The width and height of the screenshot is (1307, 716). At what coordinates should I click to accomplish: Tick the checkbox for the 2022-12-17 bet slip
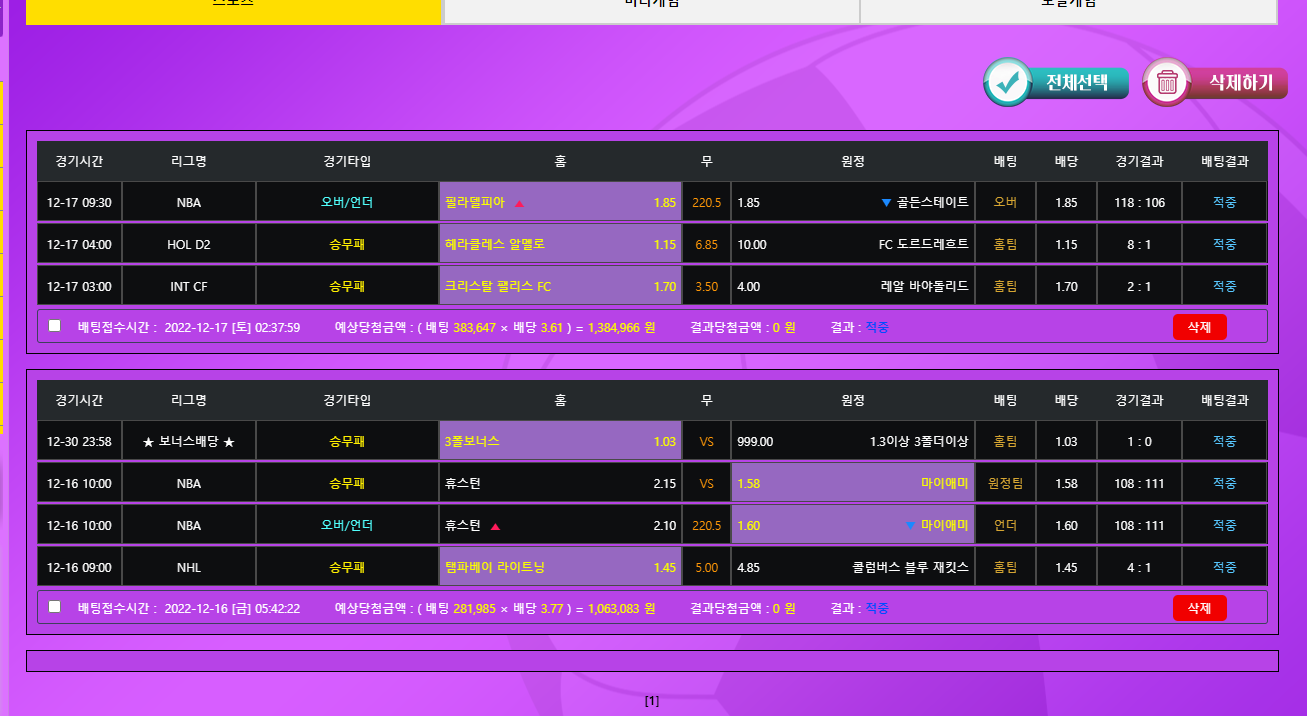54,326
